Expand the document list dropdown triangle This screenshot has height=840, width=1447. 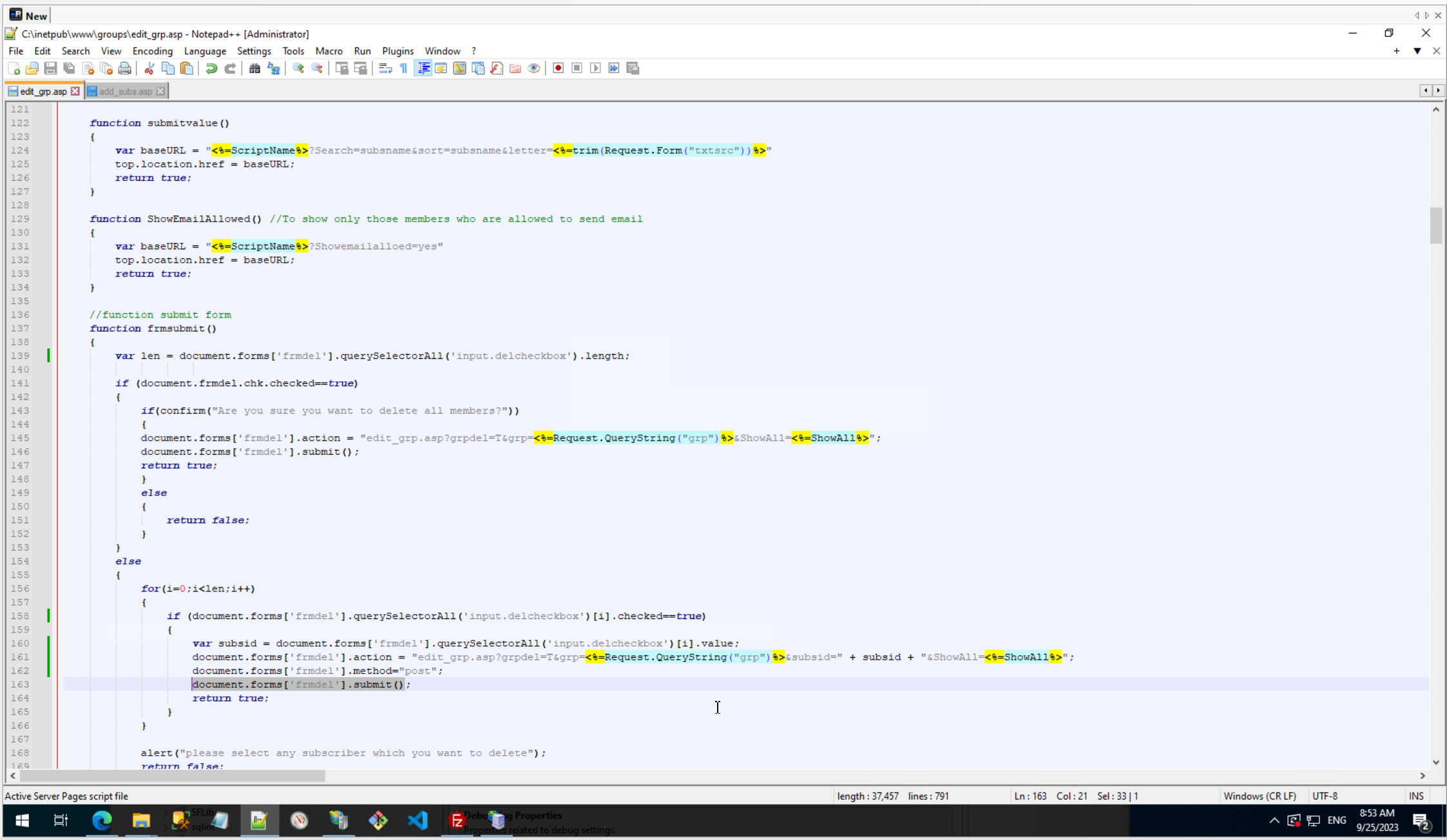[x=1417, y=51]
